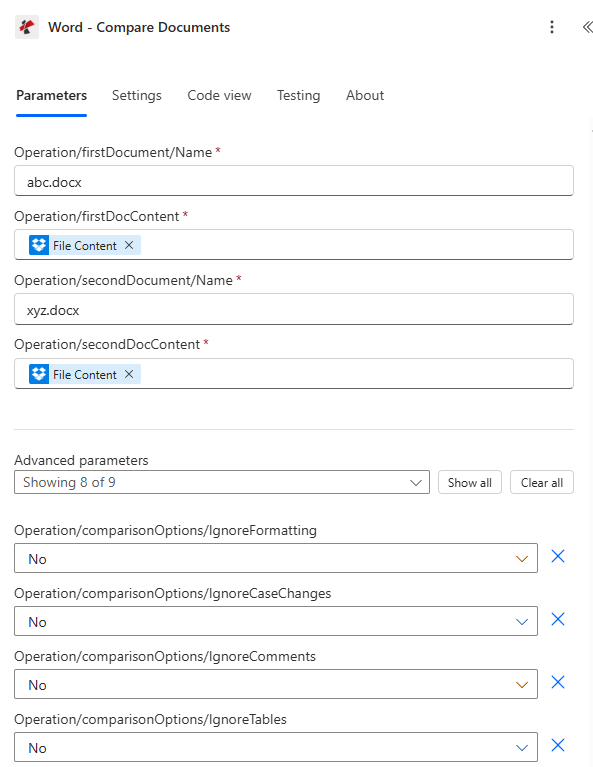Remove the IgnoreCaseChanges parameter
The height and width of the screenshot is (767, 593).
(558, 619)
